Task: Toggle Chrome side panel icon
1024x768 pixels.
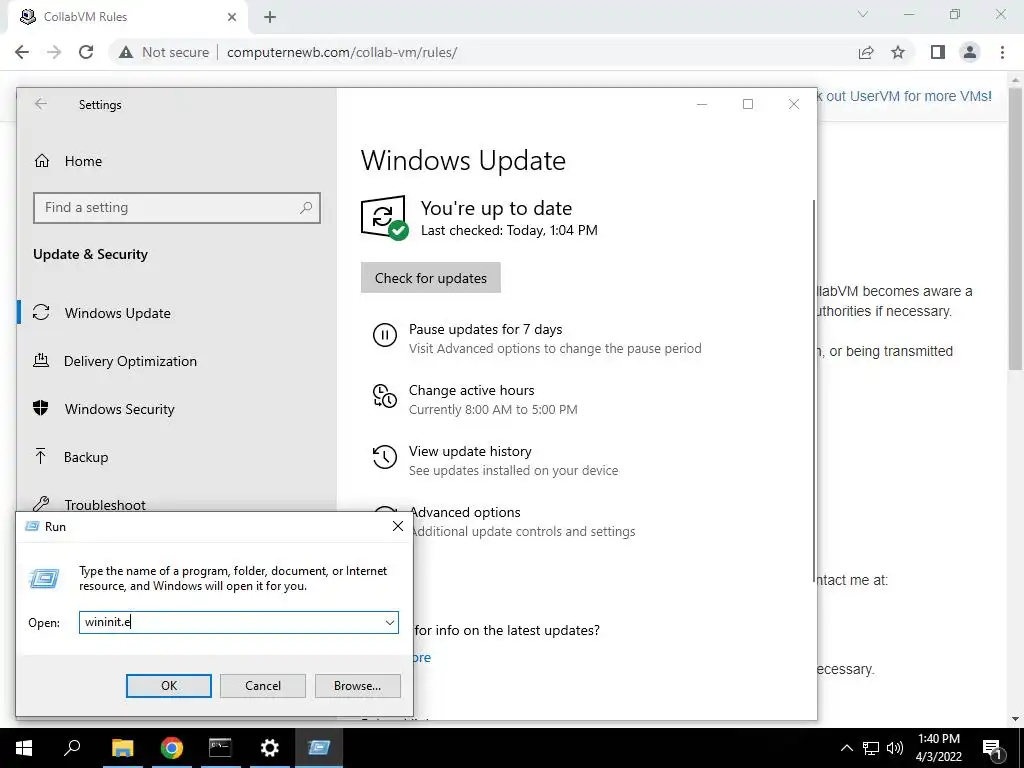Action: [938, 52]
